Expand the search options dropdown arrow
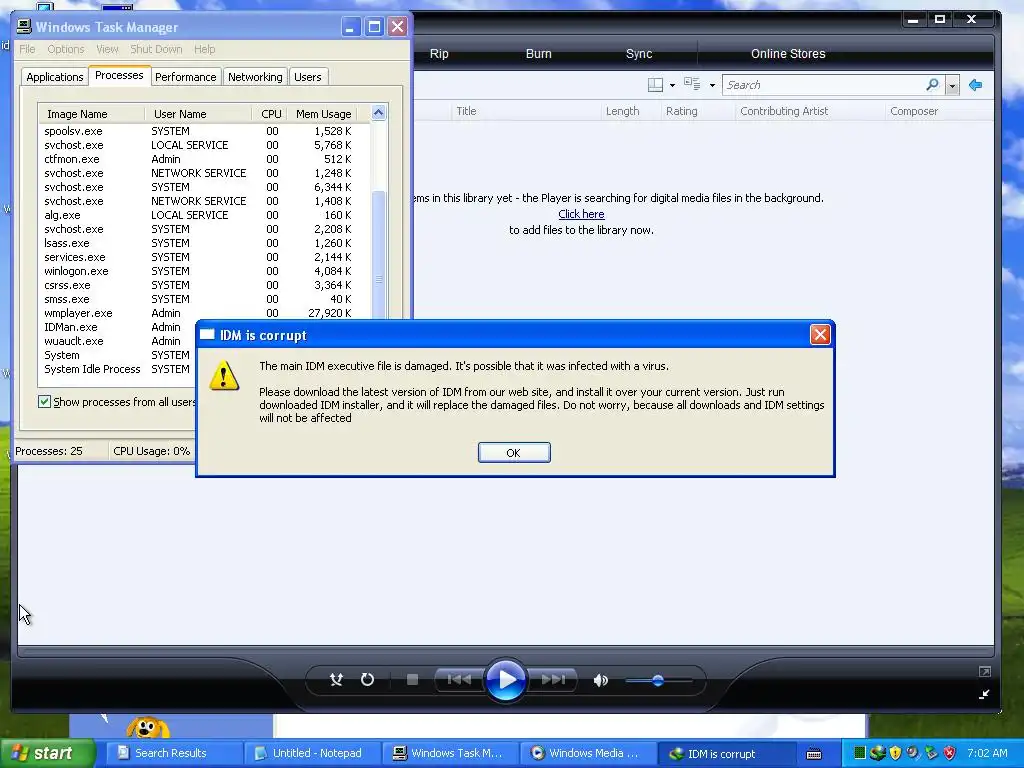 tap(952, 86)
